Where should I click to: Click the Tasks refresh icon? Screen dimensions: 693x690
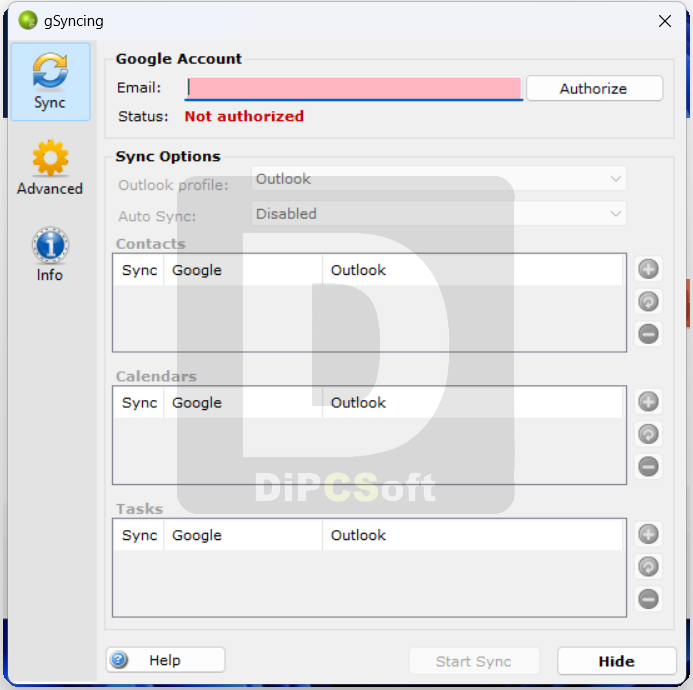[x=648, y=567]
